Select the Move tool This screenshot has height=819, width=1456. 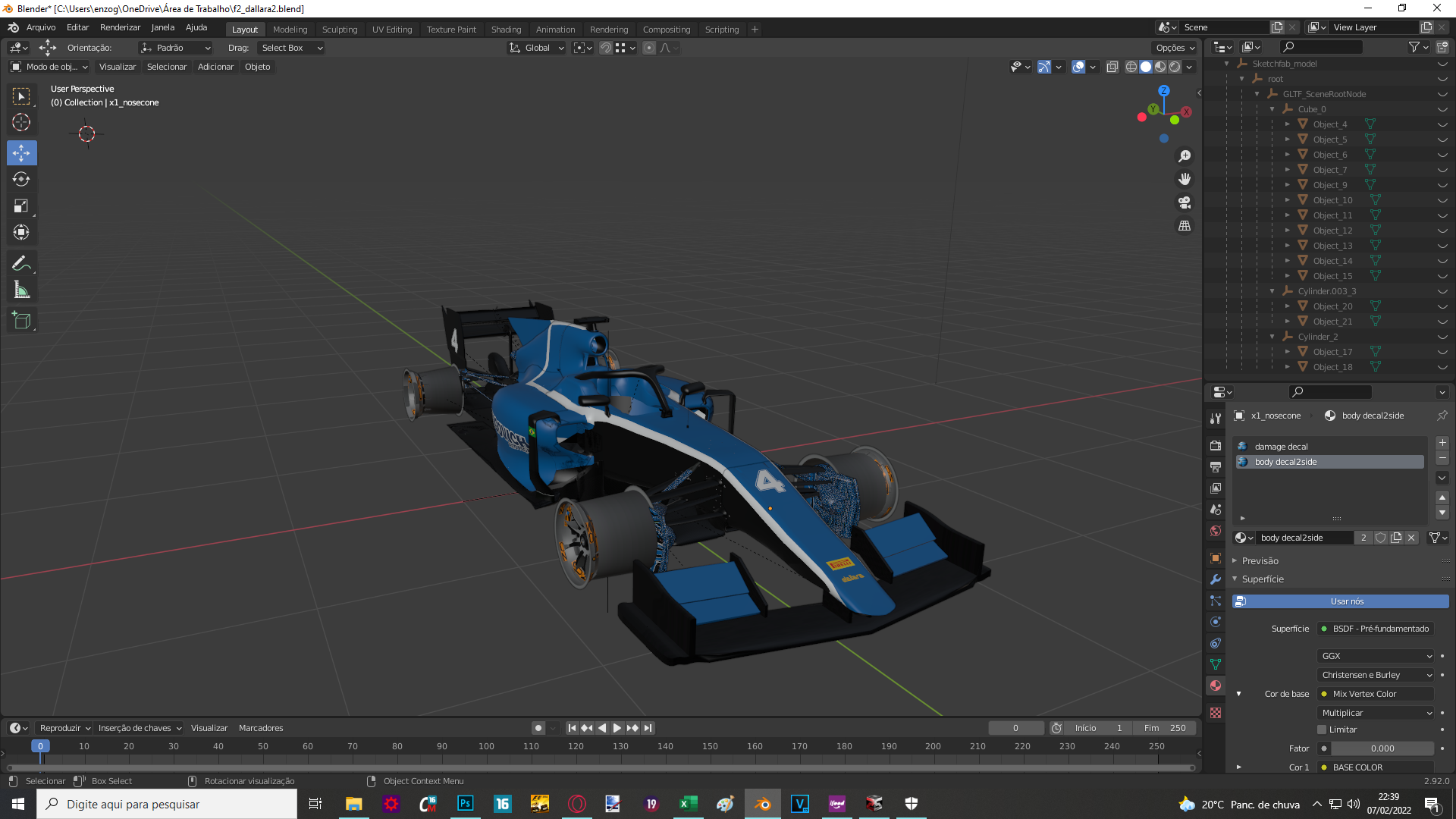click(x=21, y=153)
